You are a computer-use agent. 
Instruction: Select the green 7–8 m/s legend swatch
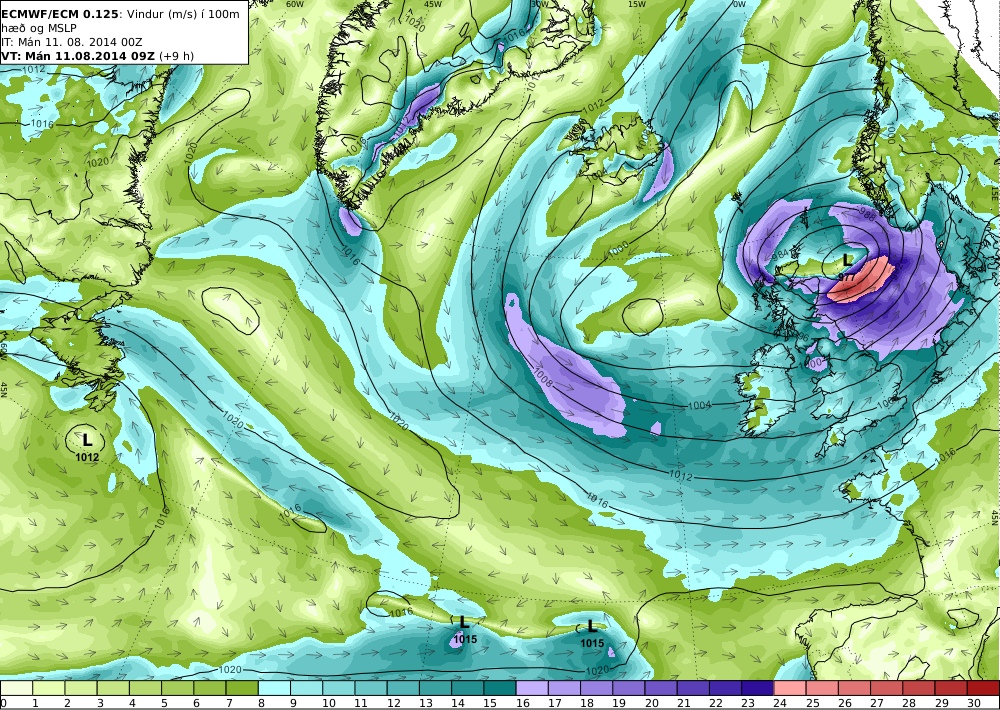[x=242, y=688]
